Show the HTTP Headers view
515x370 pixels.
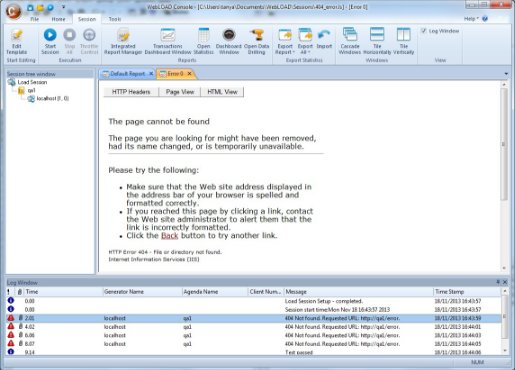click(131, 92)
